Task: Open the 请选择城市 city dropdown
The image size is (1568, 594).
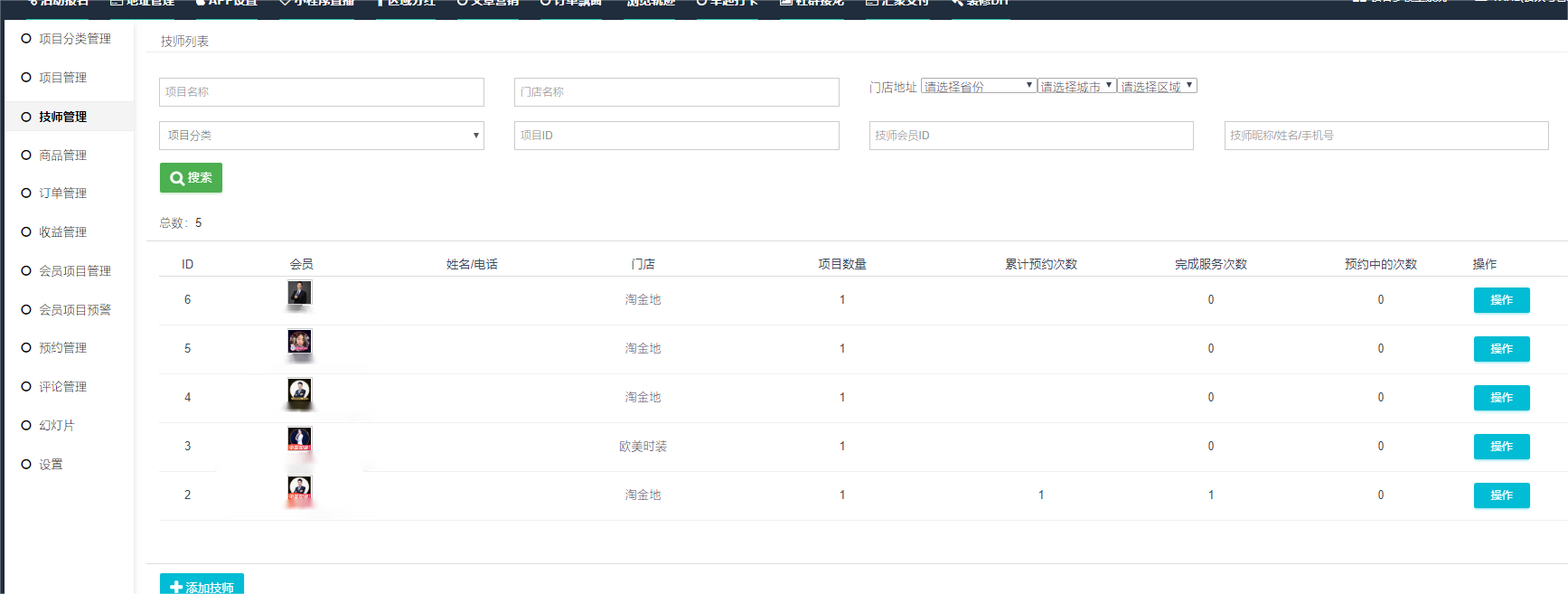Action: pos(1076,86)
